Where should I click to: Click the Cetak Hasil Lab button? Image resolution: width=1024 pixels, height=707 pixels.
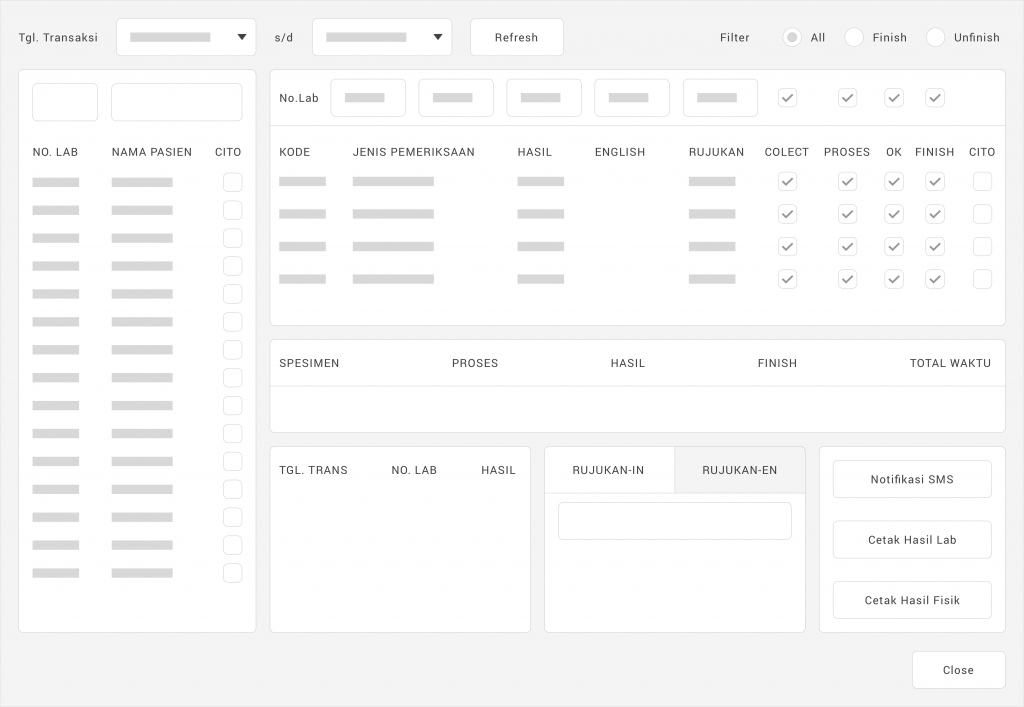coord(911,539)
